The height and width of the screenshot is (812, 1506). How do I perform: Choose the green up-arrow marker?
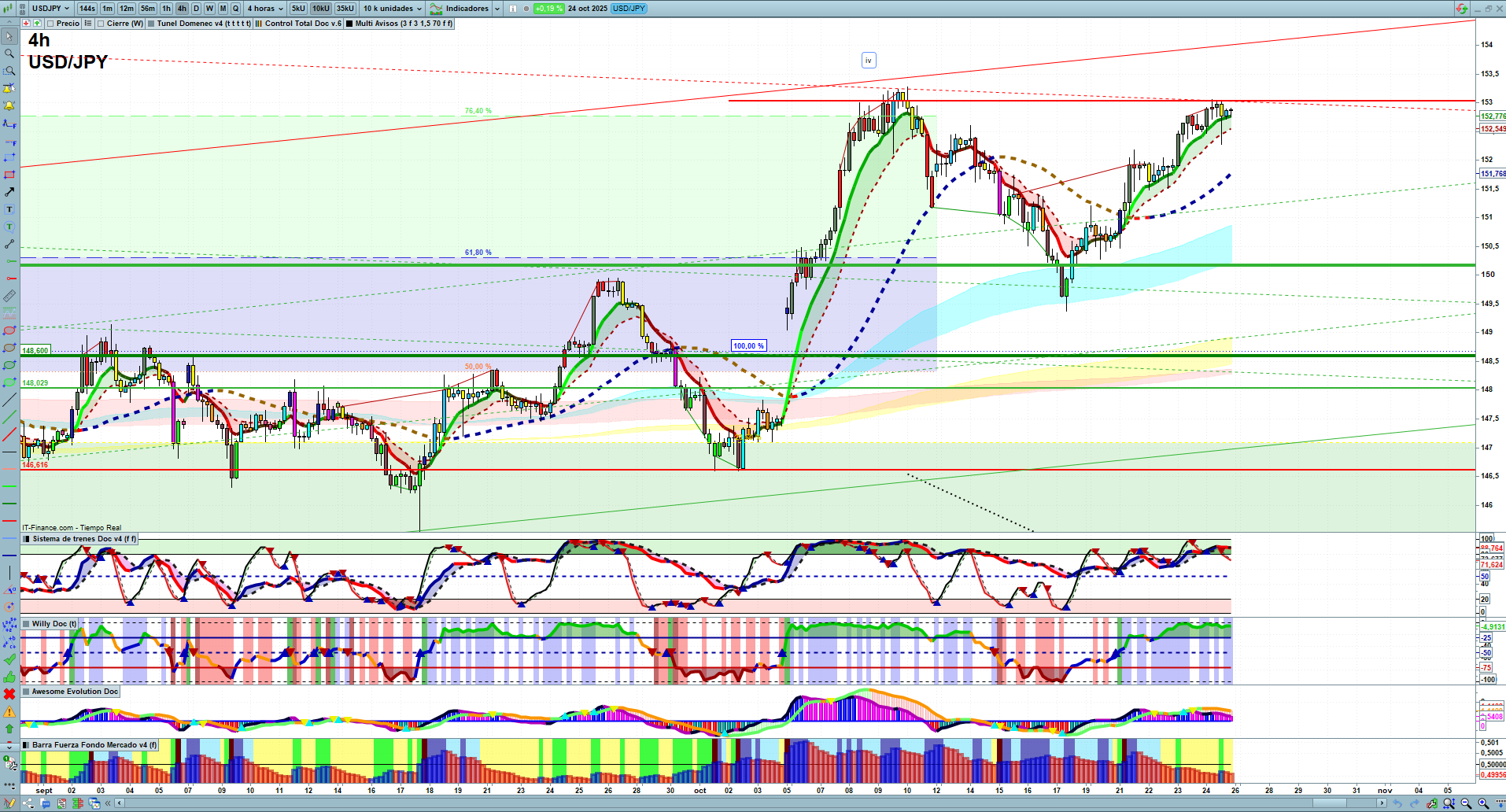(9, 729)
